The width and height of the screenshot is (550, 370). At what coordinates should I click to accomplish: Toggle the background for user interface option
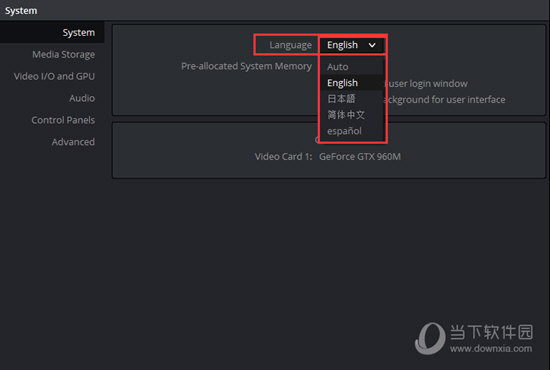(444, 100)
